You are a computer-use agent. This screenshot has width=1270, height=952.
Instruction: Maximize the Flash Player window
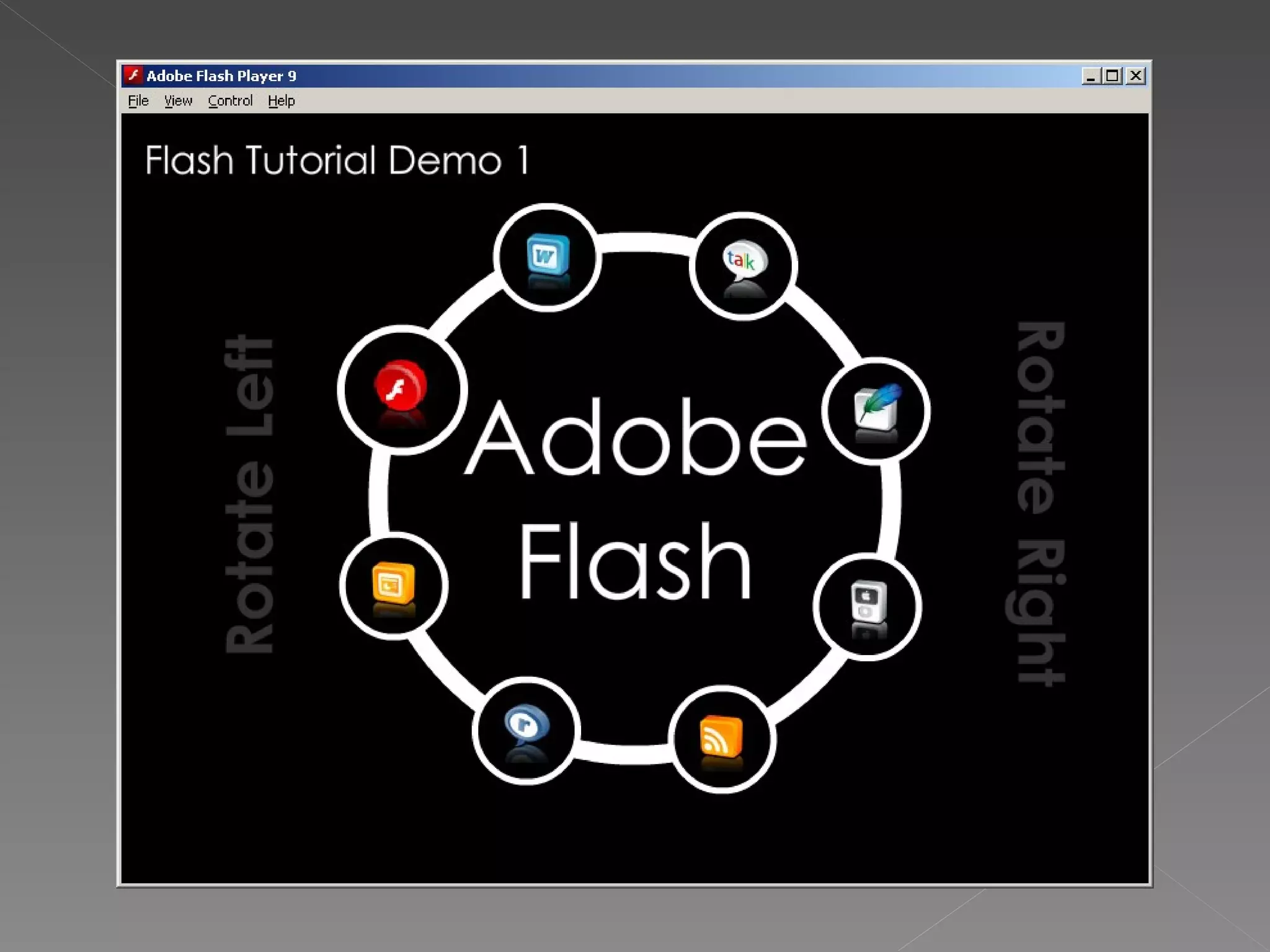pos(1112,76)
